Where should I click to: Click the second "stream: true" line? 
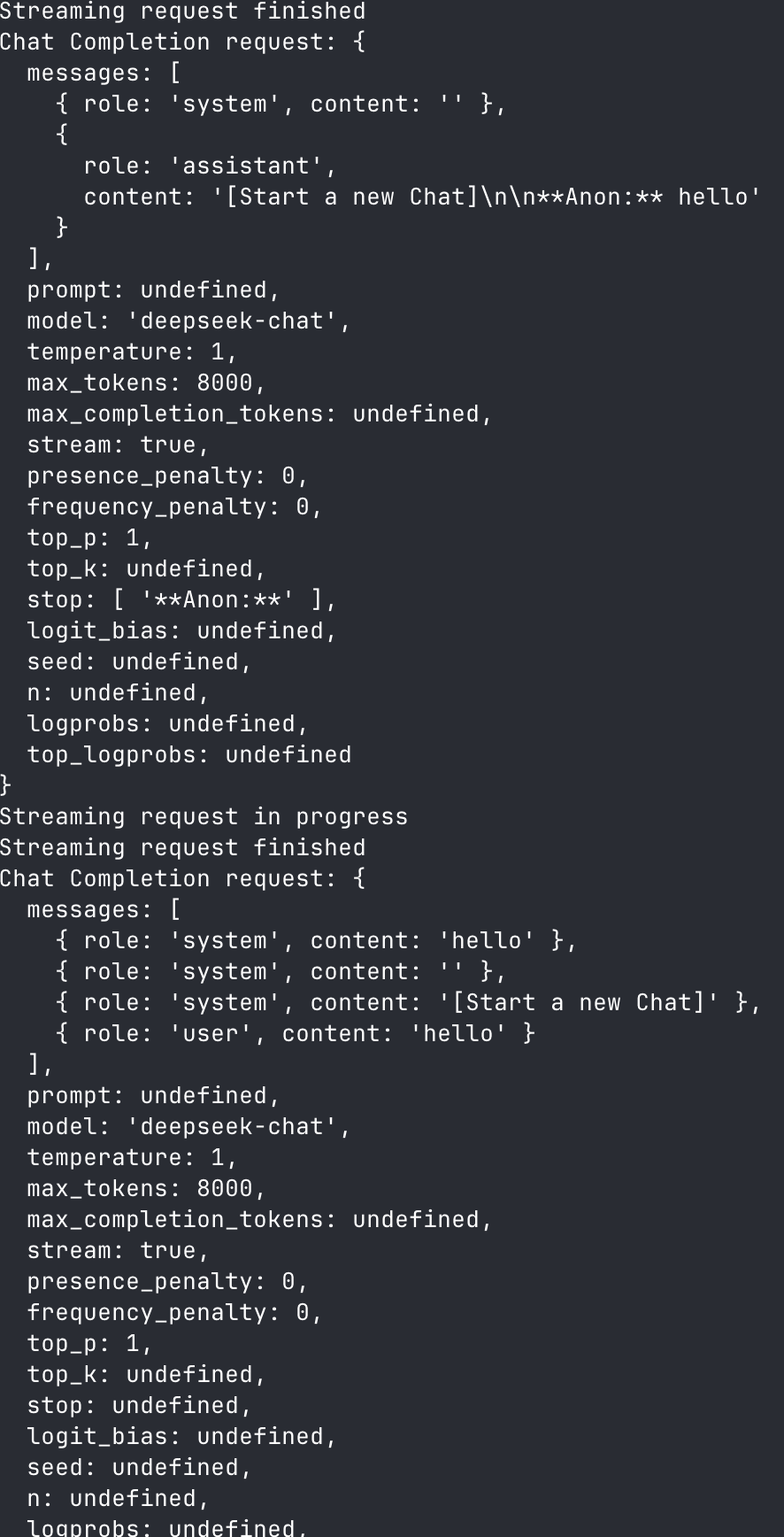coord(118,1250)
